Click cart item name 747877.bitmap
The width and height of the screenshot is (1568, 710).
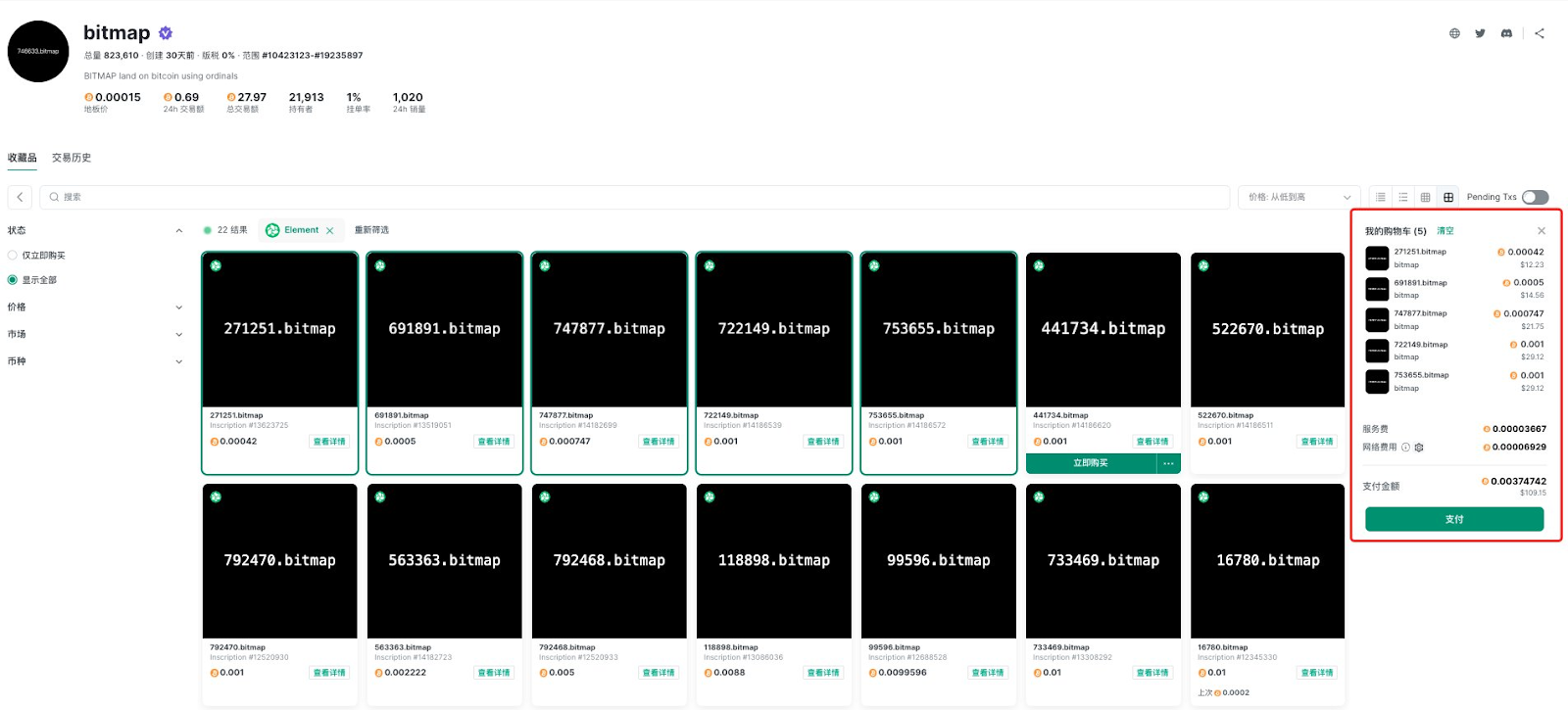click(x=1420, y=313)
